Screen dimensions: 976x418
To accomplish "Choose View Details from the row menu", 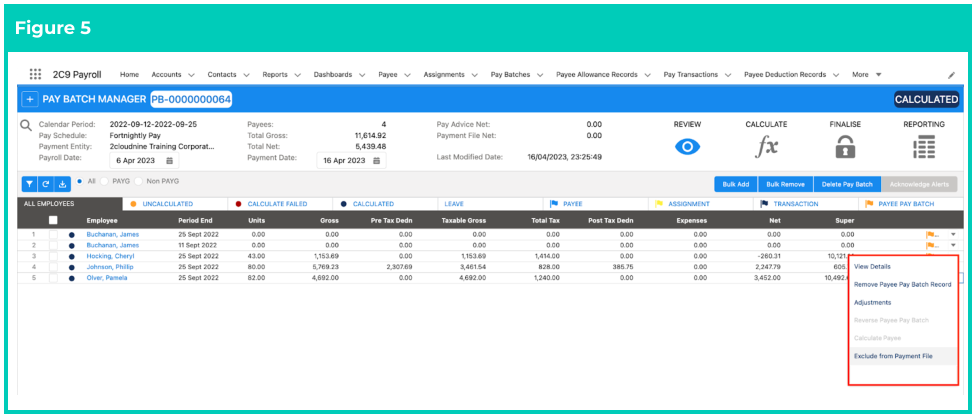I will click(872, 266).
